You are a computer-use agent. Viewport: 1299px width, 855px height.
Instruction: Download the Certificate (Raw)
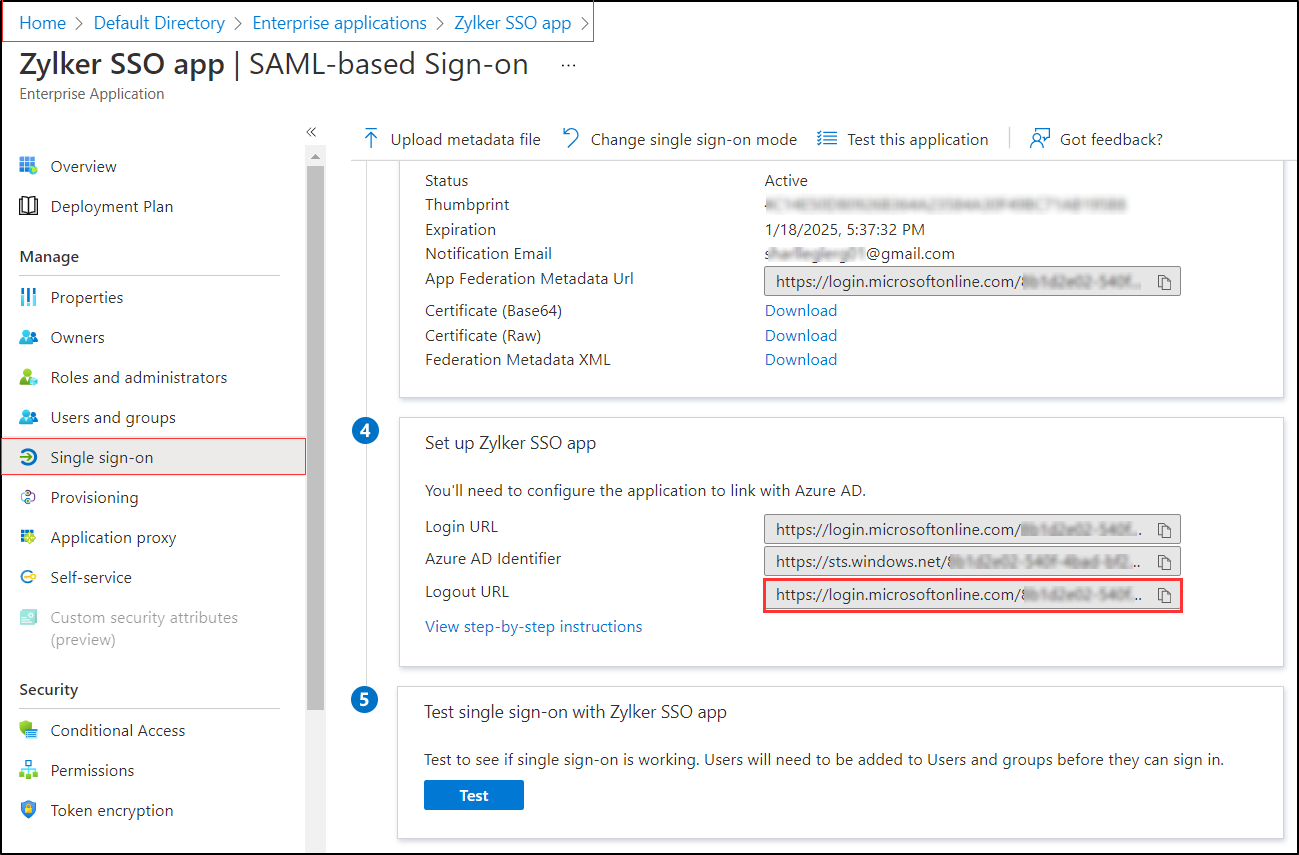(801, 335)
